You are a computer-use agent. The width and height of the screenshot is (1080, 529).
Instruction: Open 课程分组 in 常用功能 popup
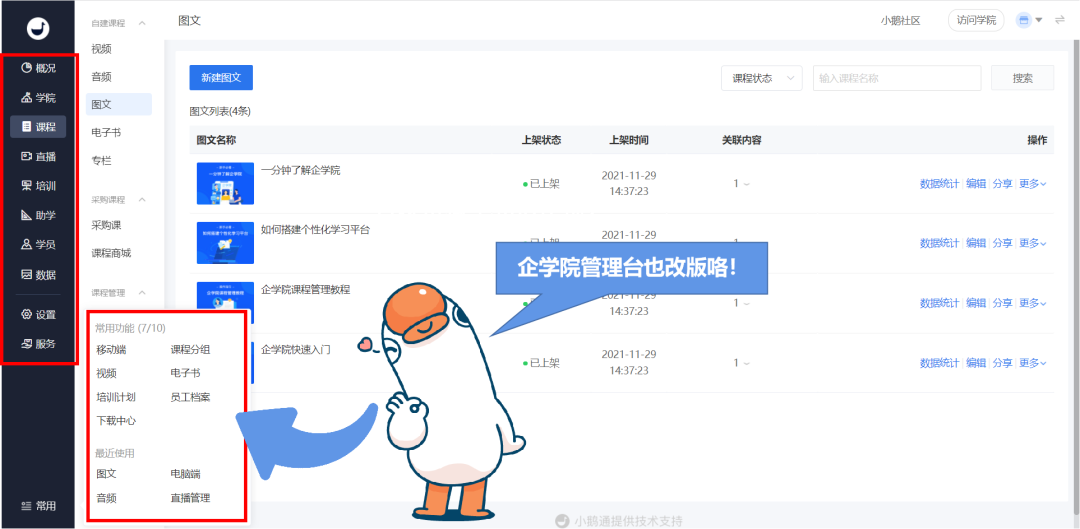point(190,350)
